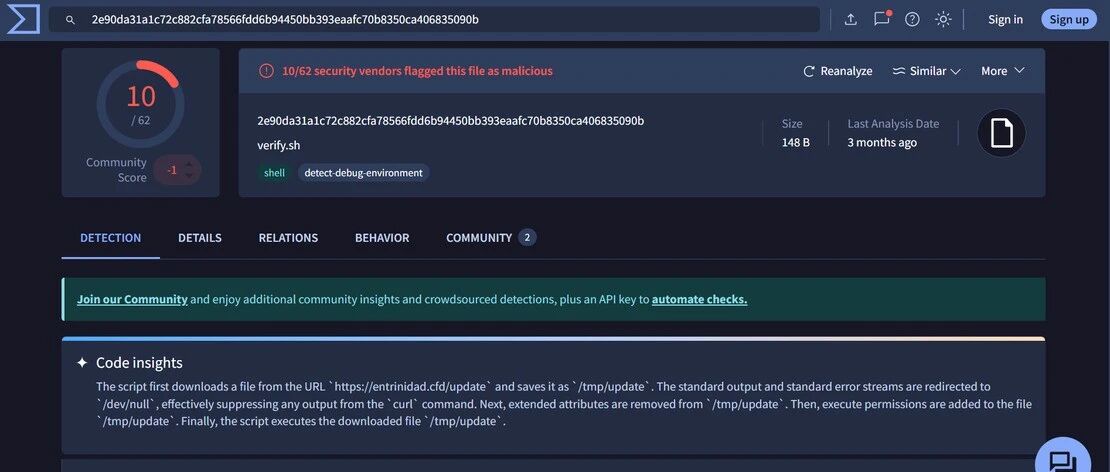The width and height of the screenshot is (1110, 472).
Task: Click the VirusTotal sigma logo
Action: pyautogui.click(x=23, y=19)
